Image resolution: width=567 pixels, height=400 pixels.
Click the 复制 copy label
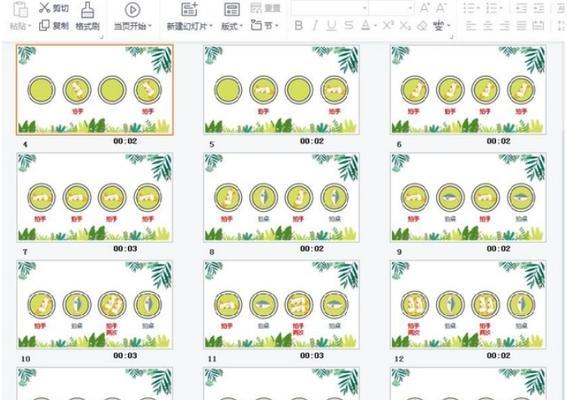click(x=60, y=26)
